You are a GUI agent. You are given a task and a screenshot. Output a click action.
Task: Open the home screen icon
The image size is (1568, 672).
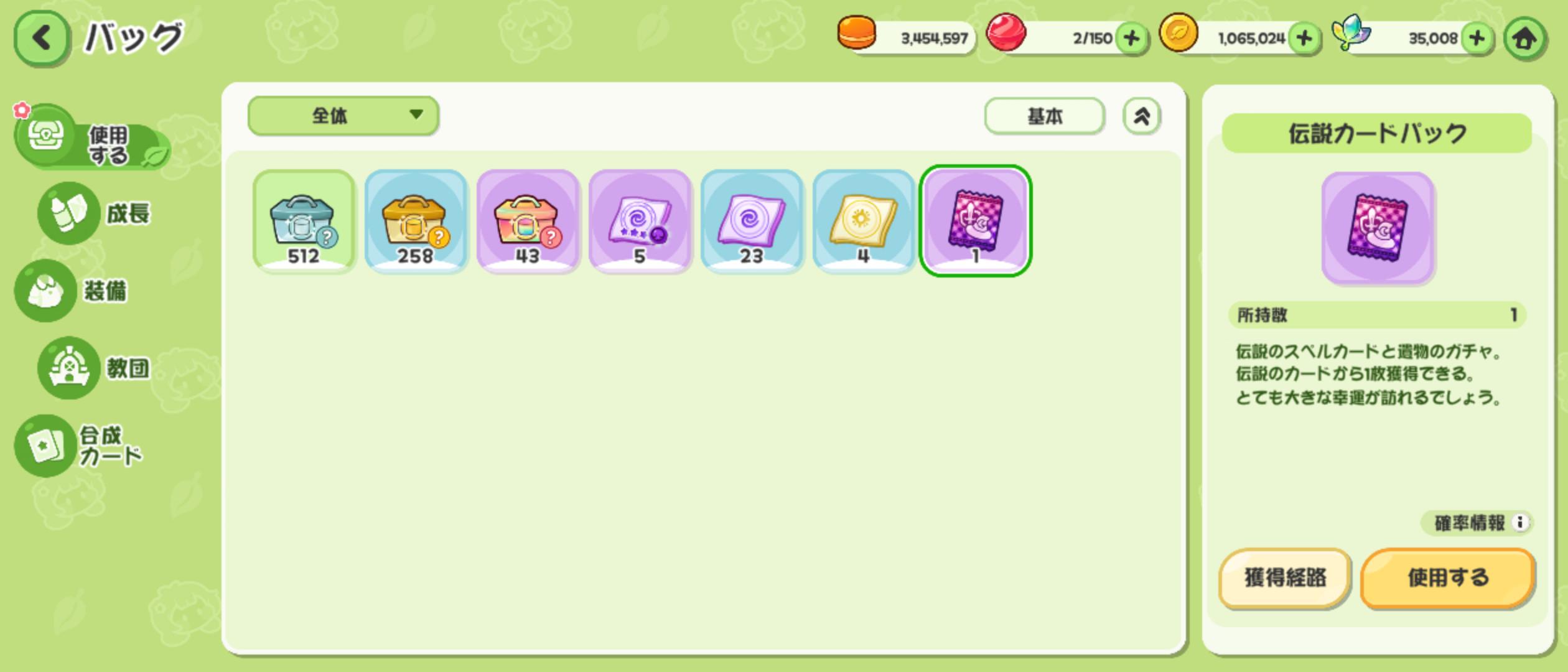click(x=1524, y=39)
